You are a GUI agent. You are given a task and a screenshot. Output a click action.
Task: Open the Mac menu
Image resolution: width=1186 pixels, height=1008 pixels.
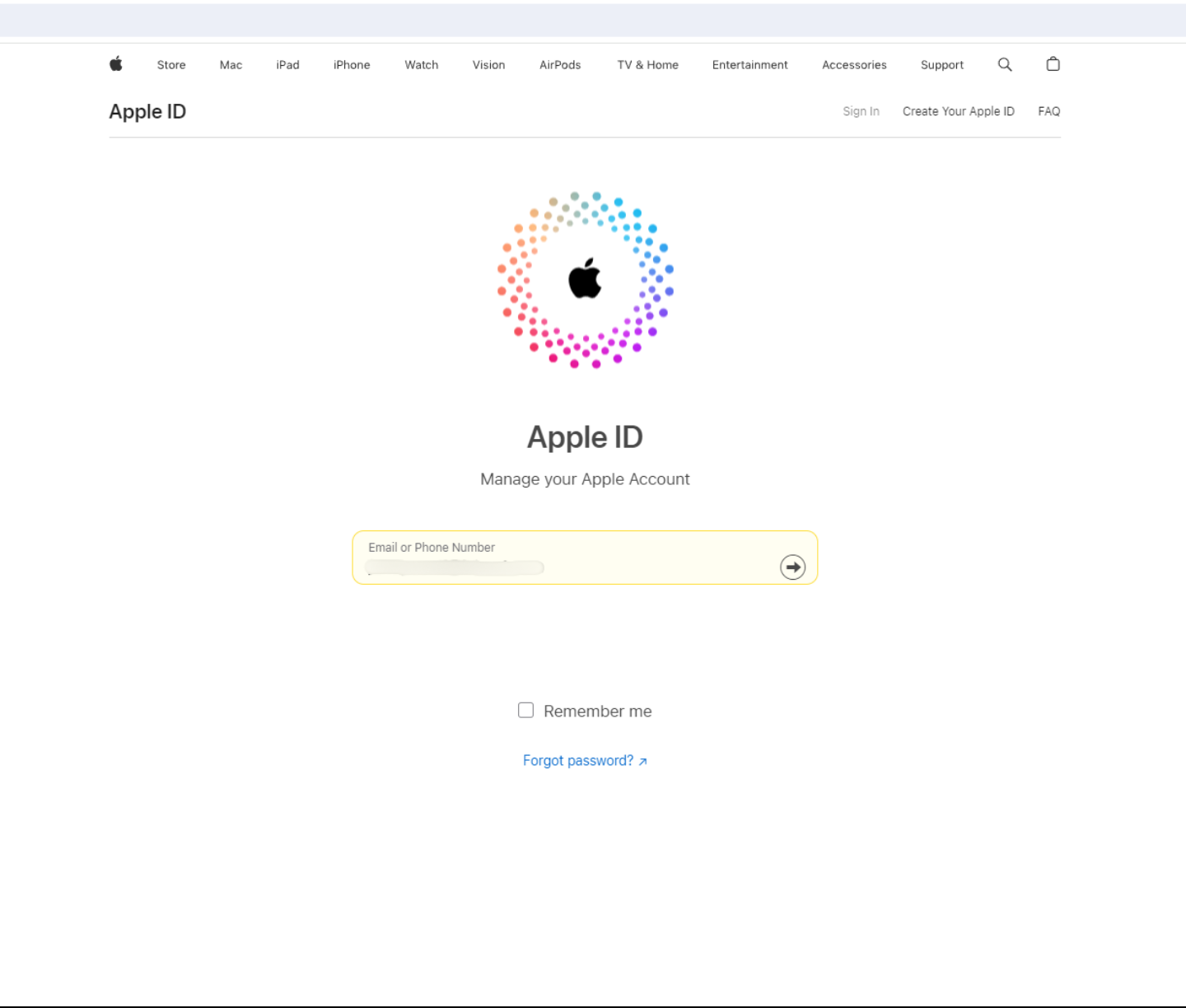[x=231, y=65]
